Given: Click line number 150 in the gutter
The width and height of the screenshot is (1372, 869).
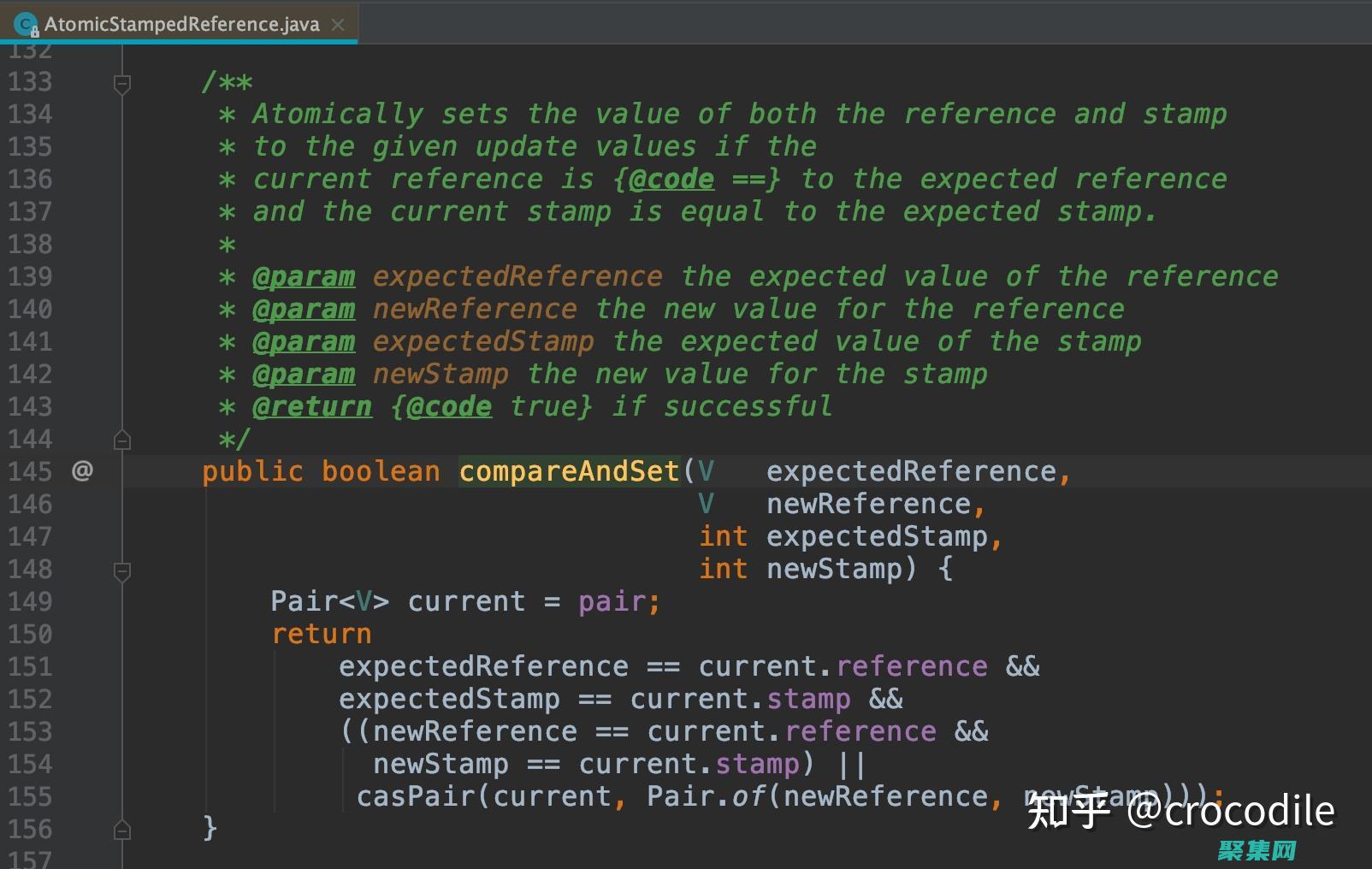Looking at the screenshot, I should click(x=30, y=634).
